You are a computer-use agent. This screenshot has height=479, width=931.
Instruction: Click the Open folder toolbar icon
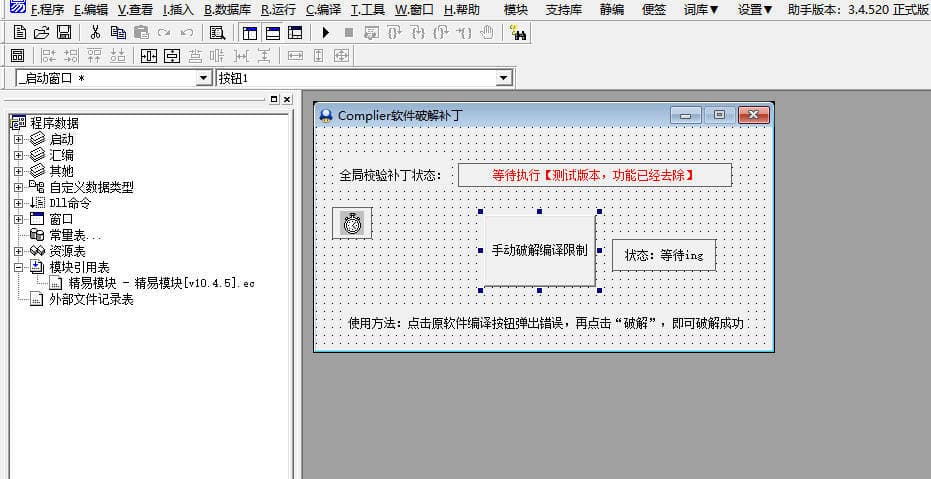(x=41, y=32)
